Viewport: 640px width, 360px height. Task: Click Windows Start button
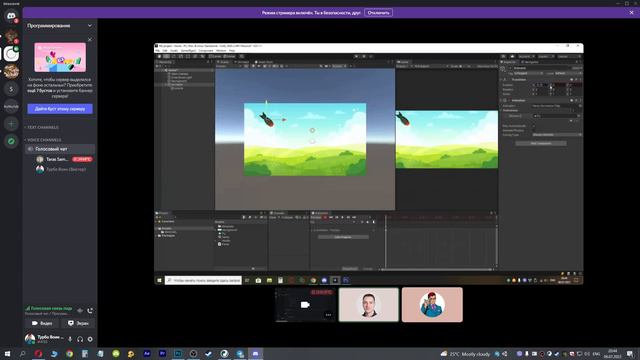7,353
